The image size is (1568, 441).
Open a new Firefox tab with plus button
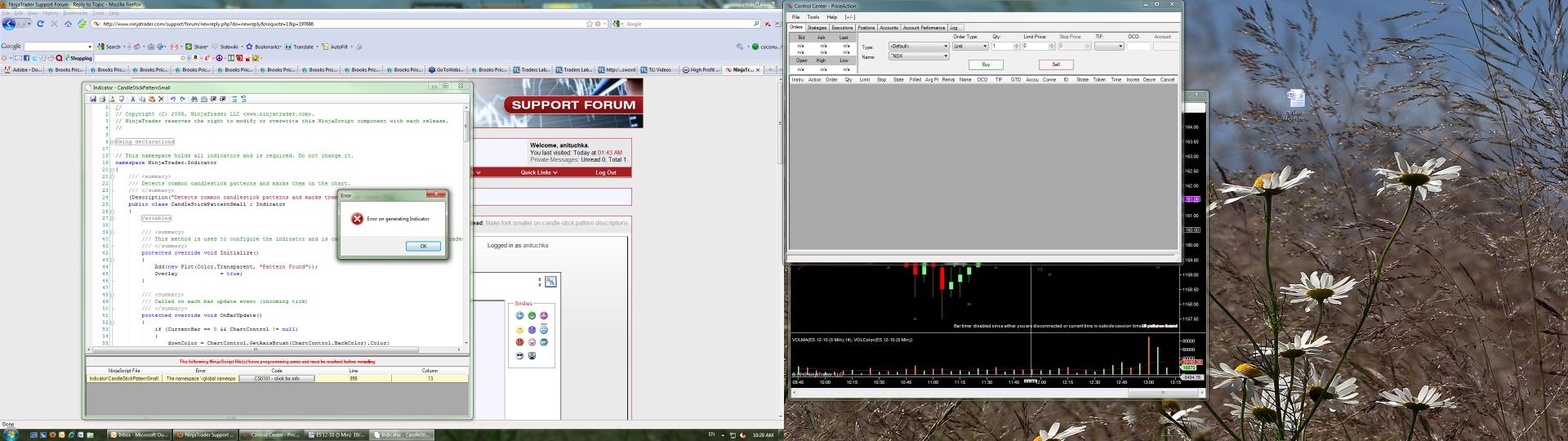pos(772,70)
